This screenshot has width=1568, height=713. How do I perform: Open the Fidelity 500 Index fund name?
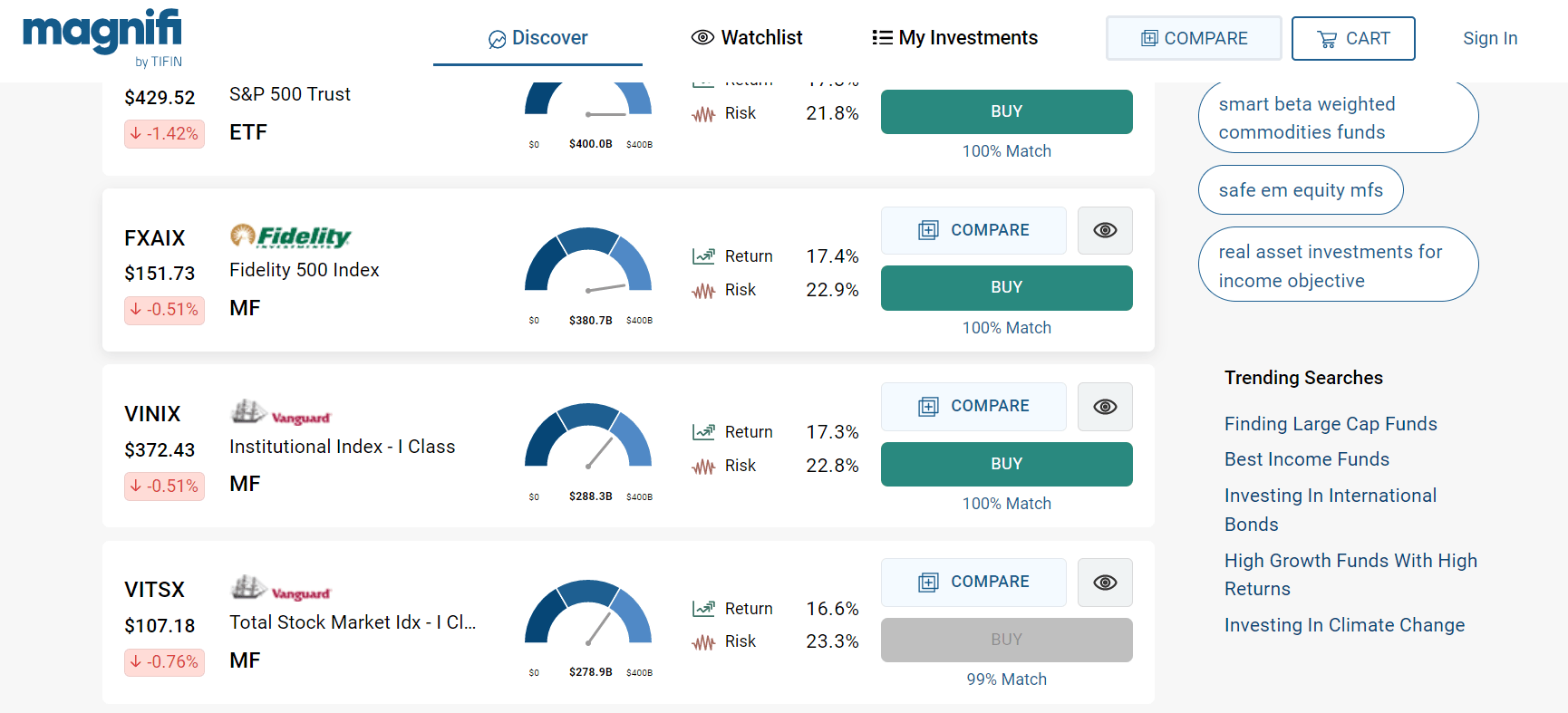(x=305, y=270)
